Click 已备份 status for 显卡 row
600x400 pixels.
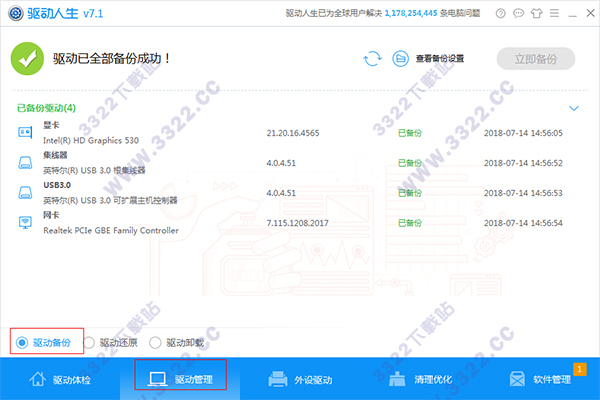410,133
